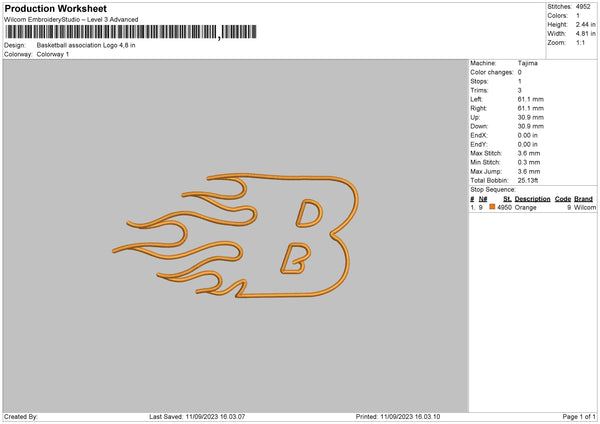600x424 pixels.
Task: Click the barcode at top
Action: (130, 32)
